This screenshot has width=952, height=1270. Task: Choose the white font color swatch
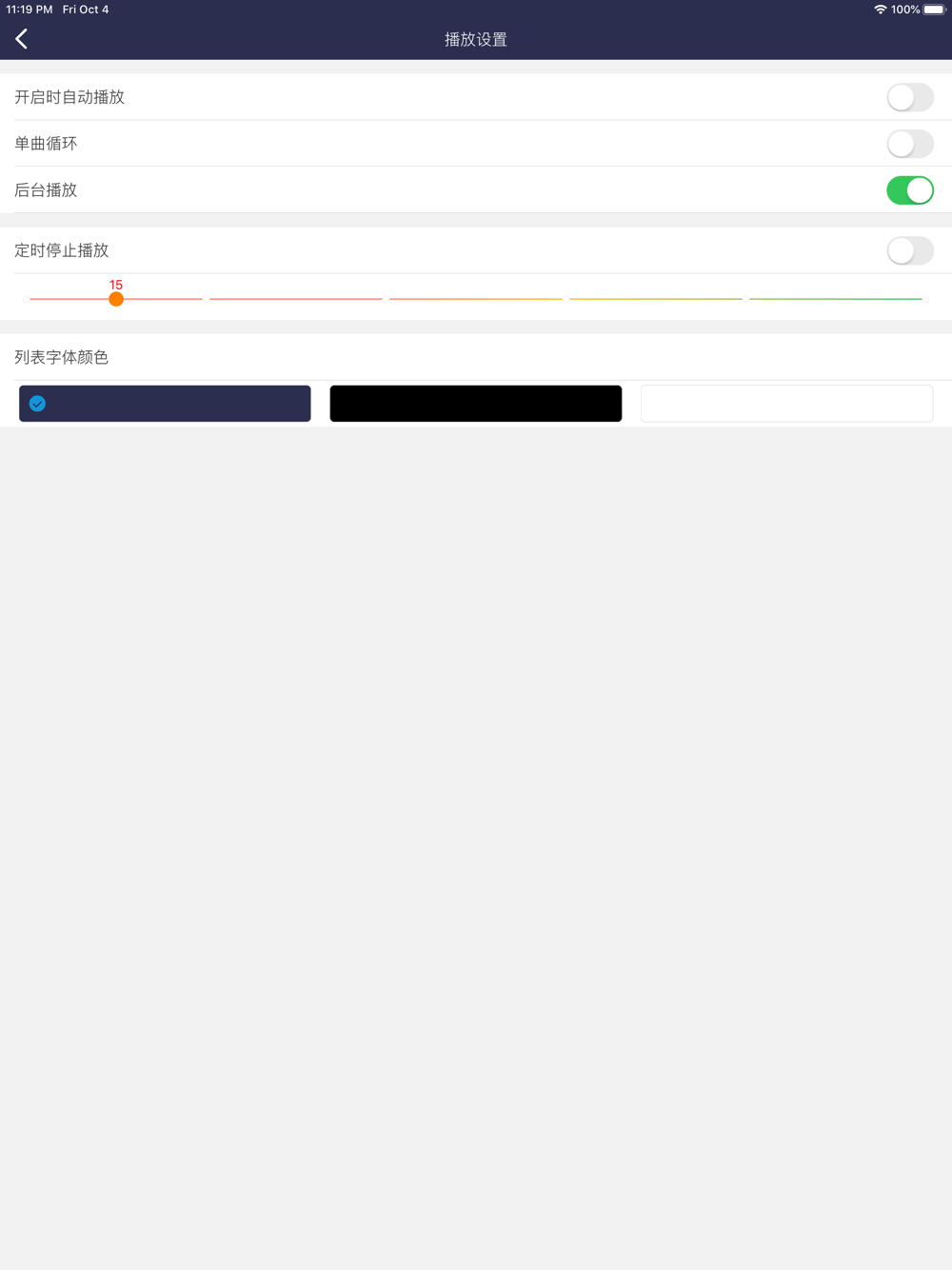786,404
